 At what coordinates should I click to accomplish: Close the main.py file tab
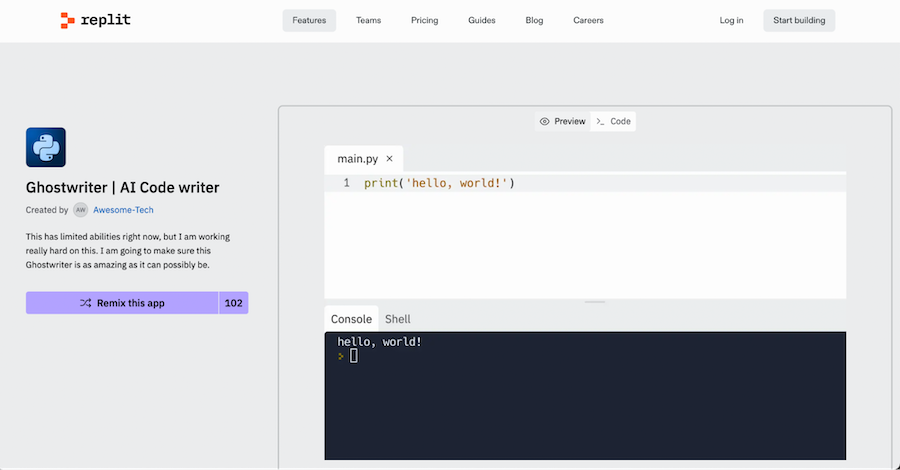tap(389, 158)
